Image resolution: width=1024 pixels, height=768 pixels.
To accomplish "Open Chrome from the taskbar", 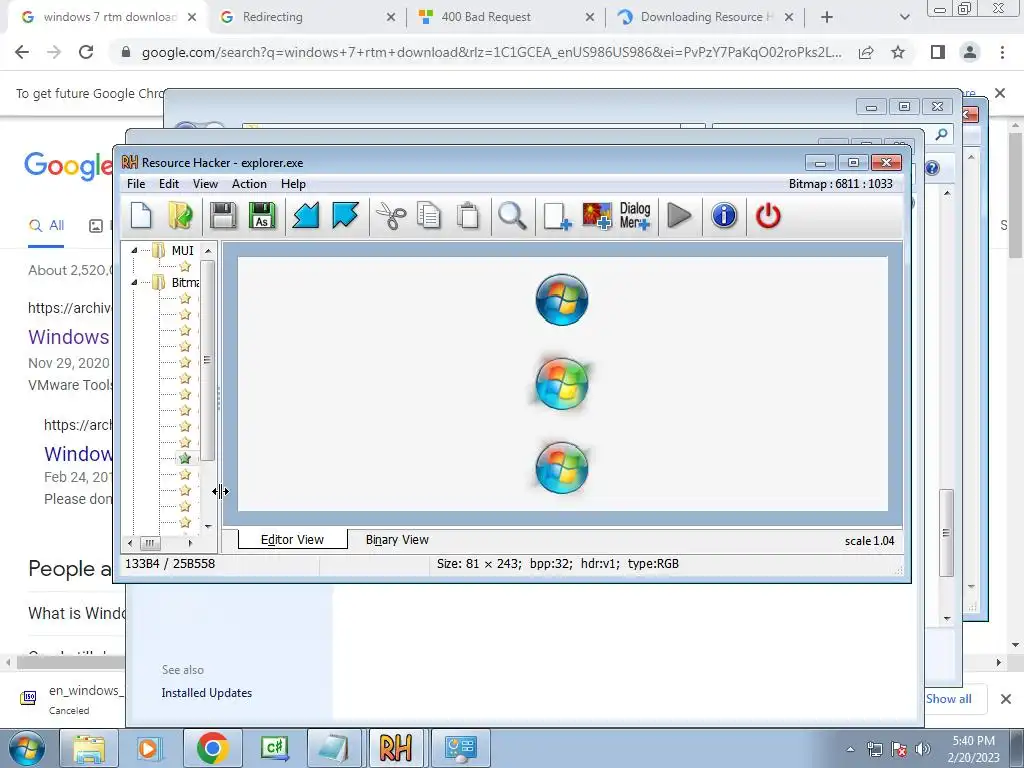I will (x=212, y=748).
